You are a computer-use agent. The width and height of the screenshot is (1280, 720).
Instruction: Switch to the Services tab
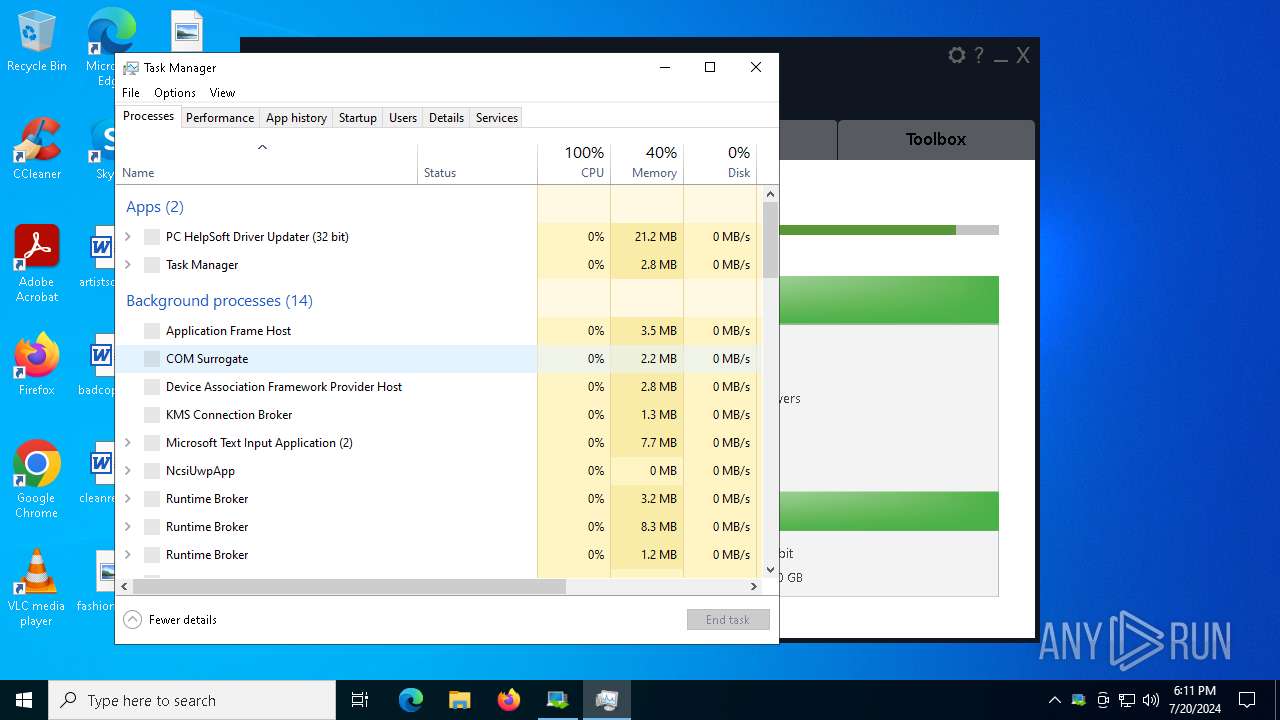[497, 118]
